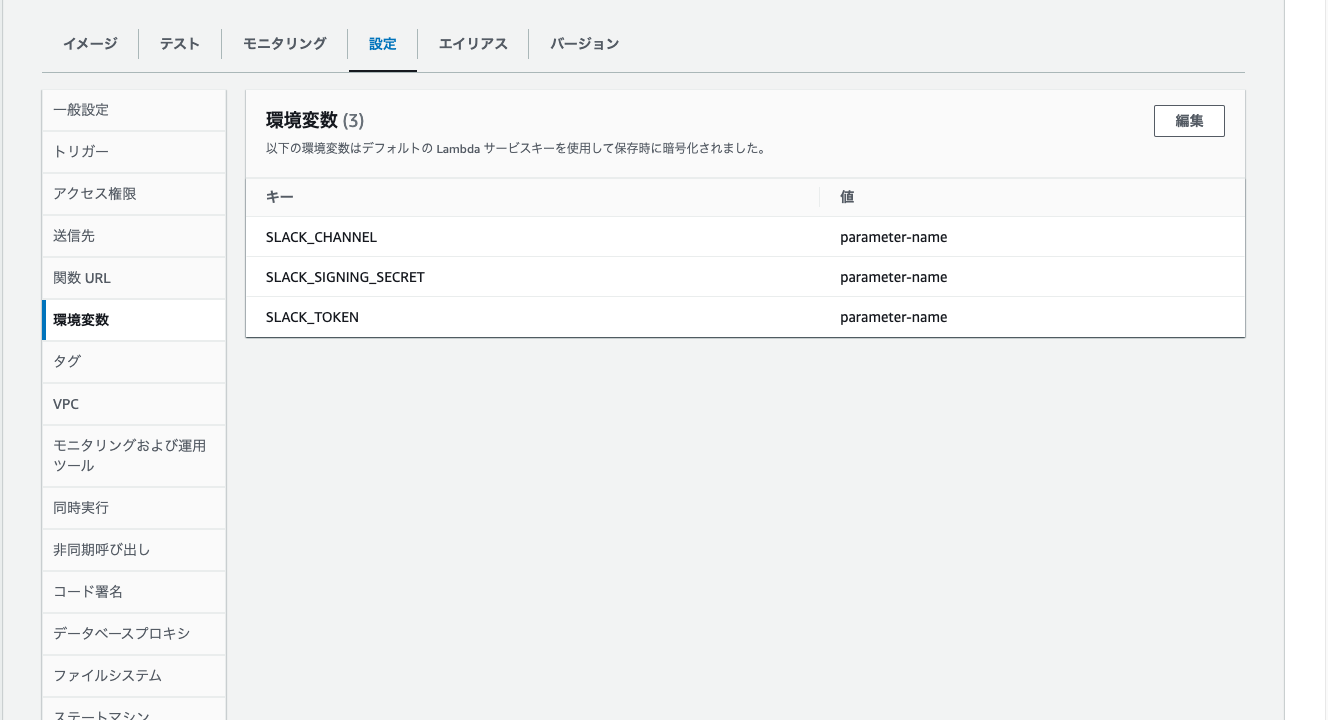Screen dimensions: 1328x720
Task: Select 同時実行 in the side menu
Action: (x=134, y=508)
